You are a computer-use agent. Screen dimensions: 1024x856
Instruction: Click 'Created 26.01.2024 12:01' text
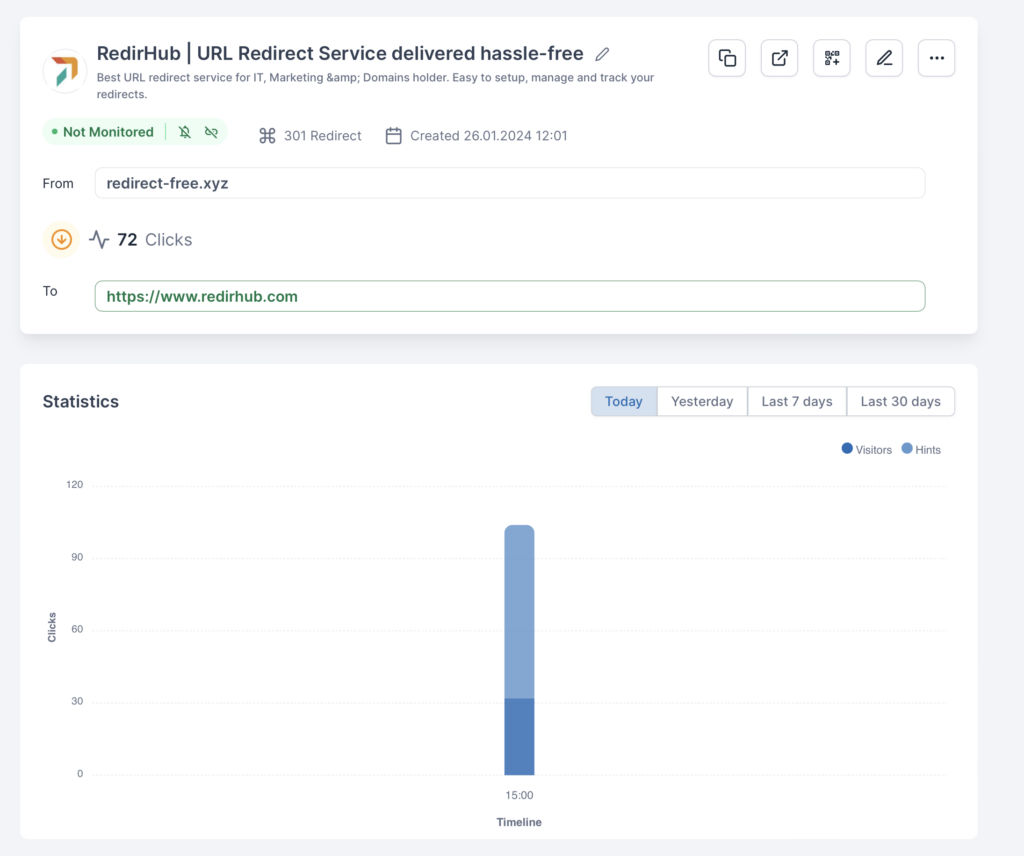tap(488, 136)
